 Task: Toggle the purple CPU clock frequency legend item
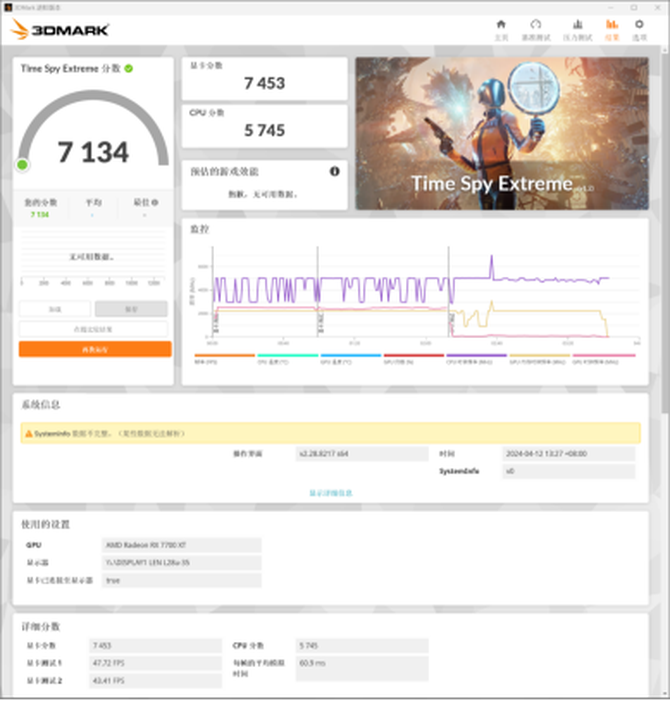tap(476, 359)
